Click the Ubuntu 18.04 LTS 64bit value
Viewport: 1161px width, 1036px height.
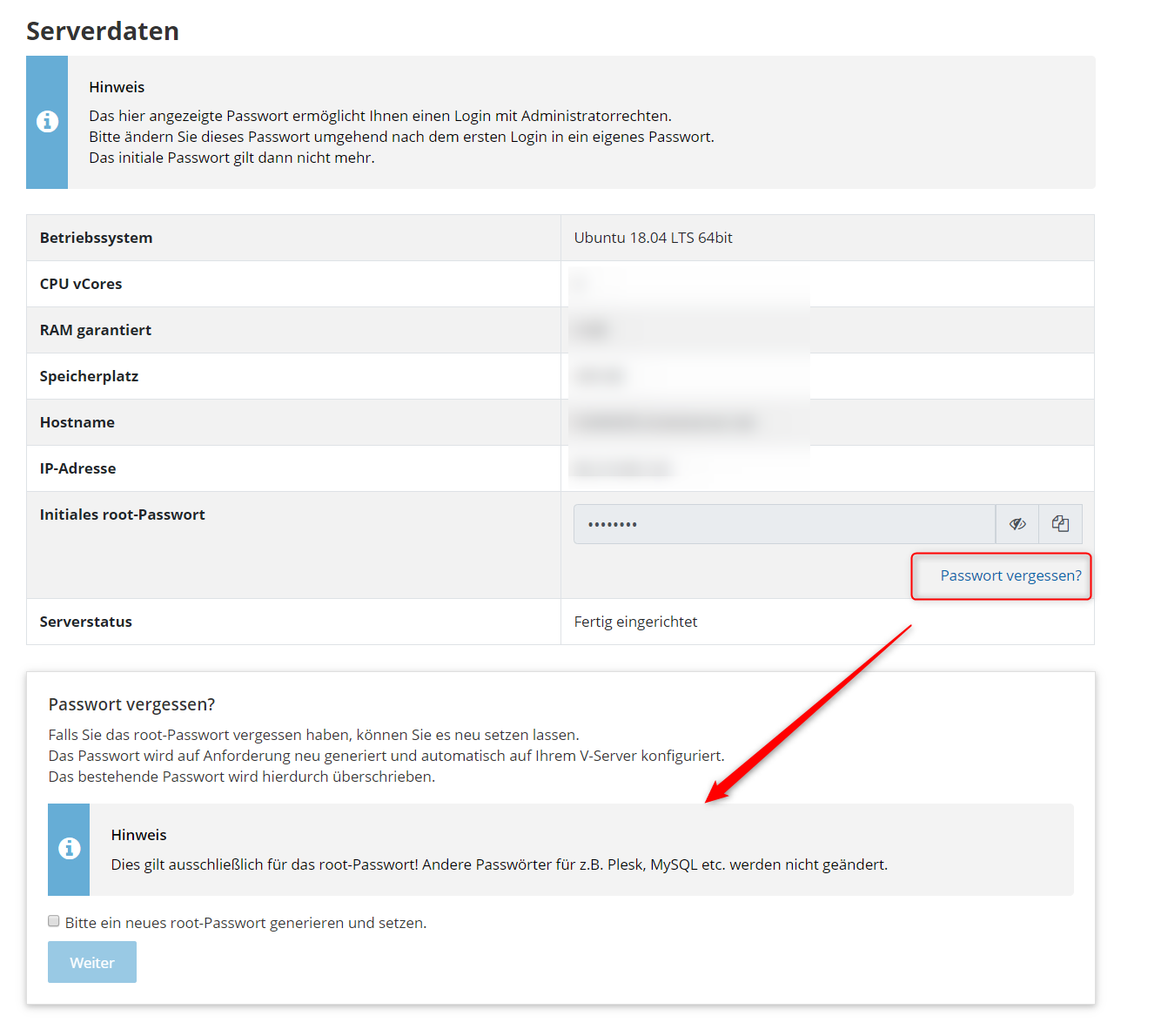653,238
